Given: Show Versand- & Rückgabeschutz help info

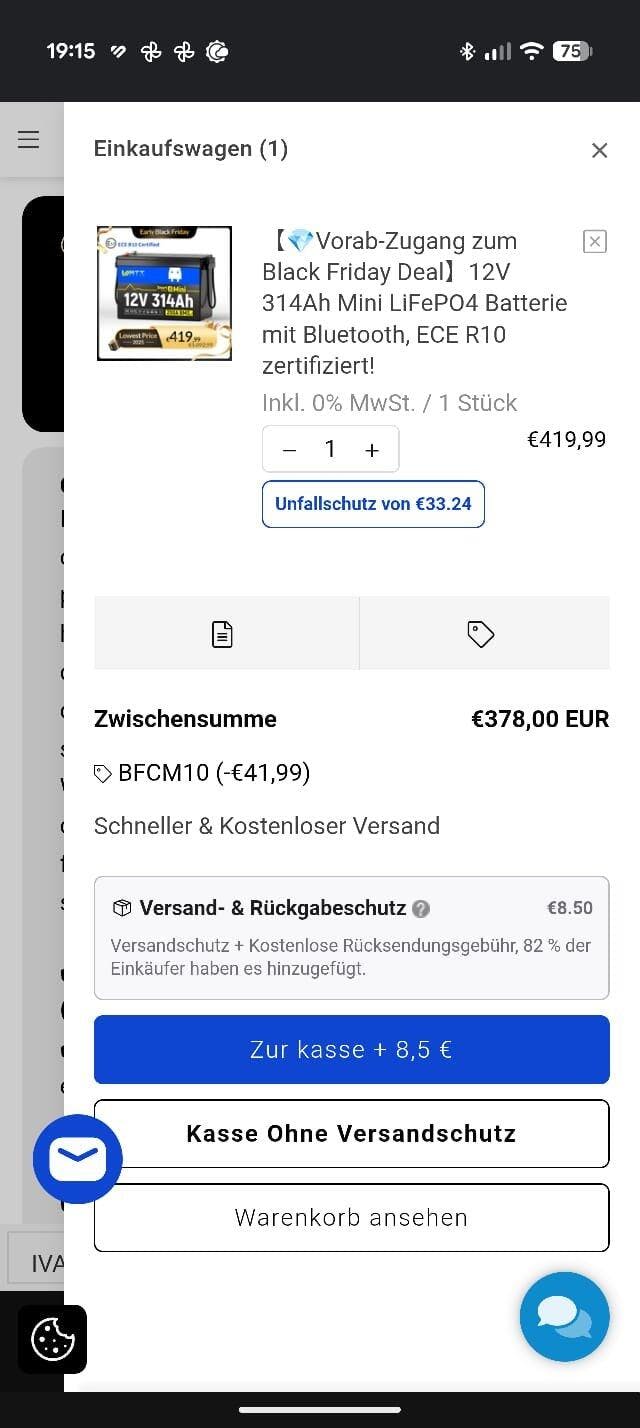Looking at the screenshot, I should [x=421, y=909].
